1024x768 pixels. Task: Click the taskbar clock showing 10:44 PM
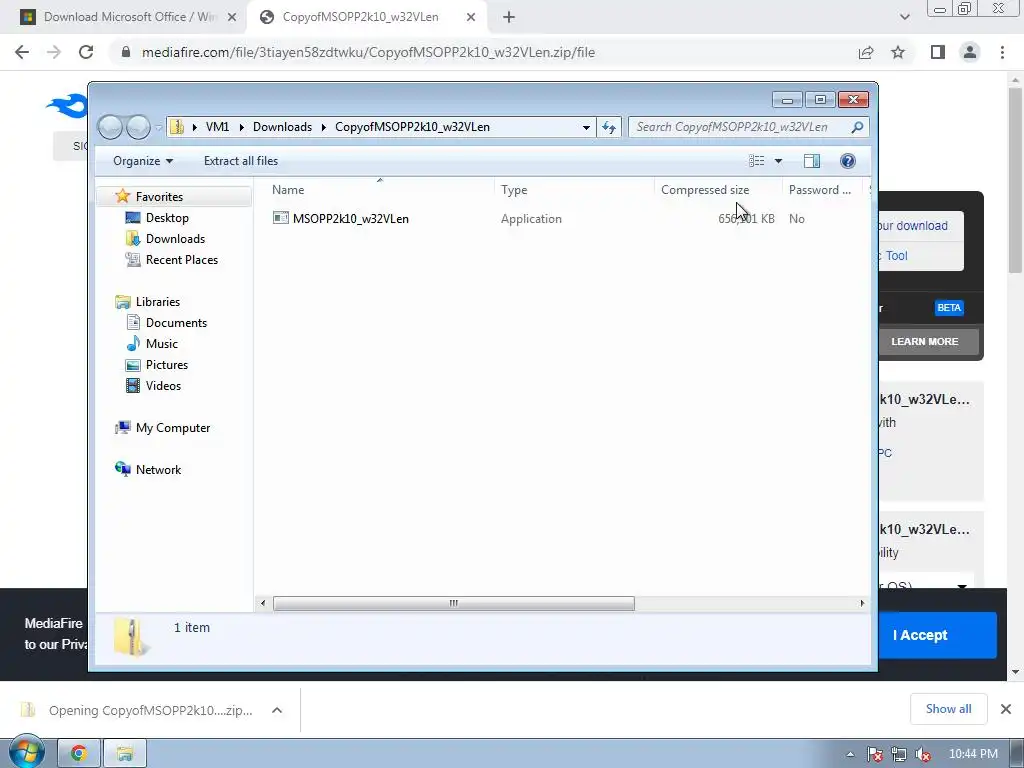point(973,754)
